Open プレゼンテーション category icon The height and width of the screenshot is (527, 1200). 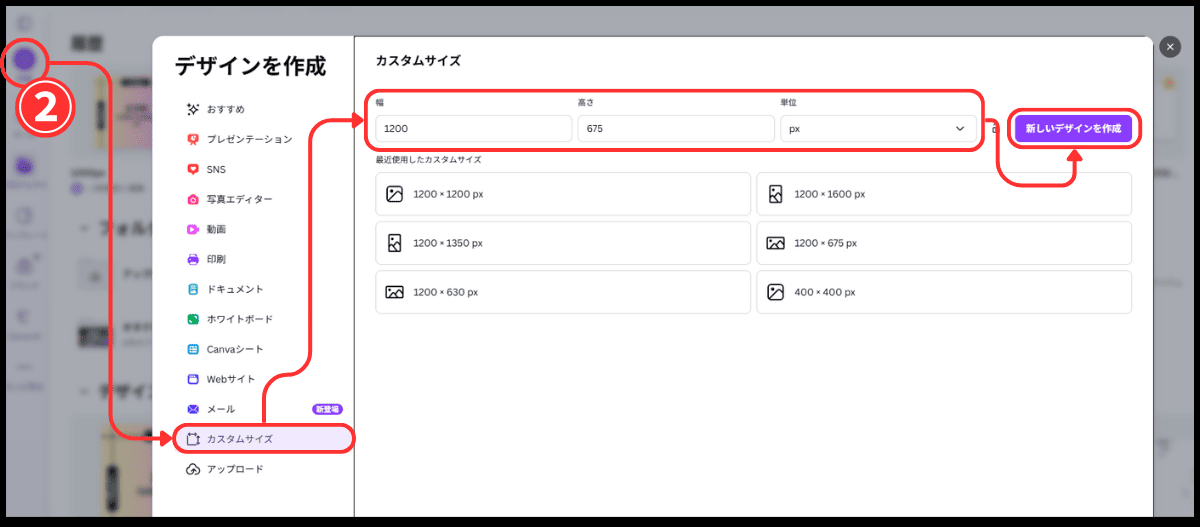click(193, 139)
